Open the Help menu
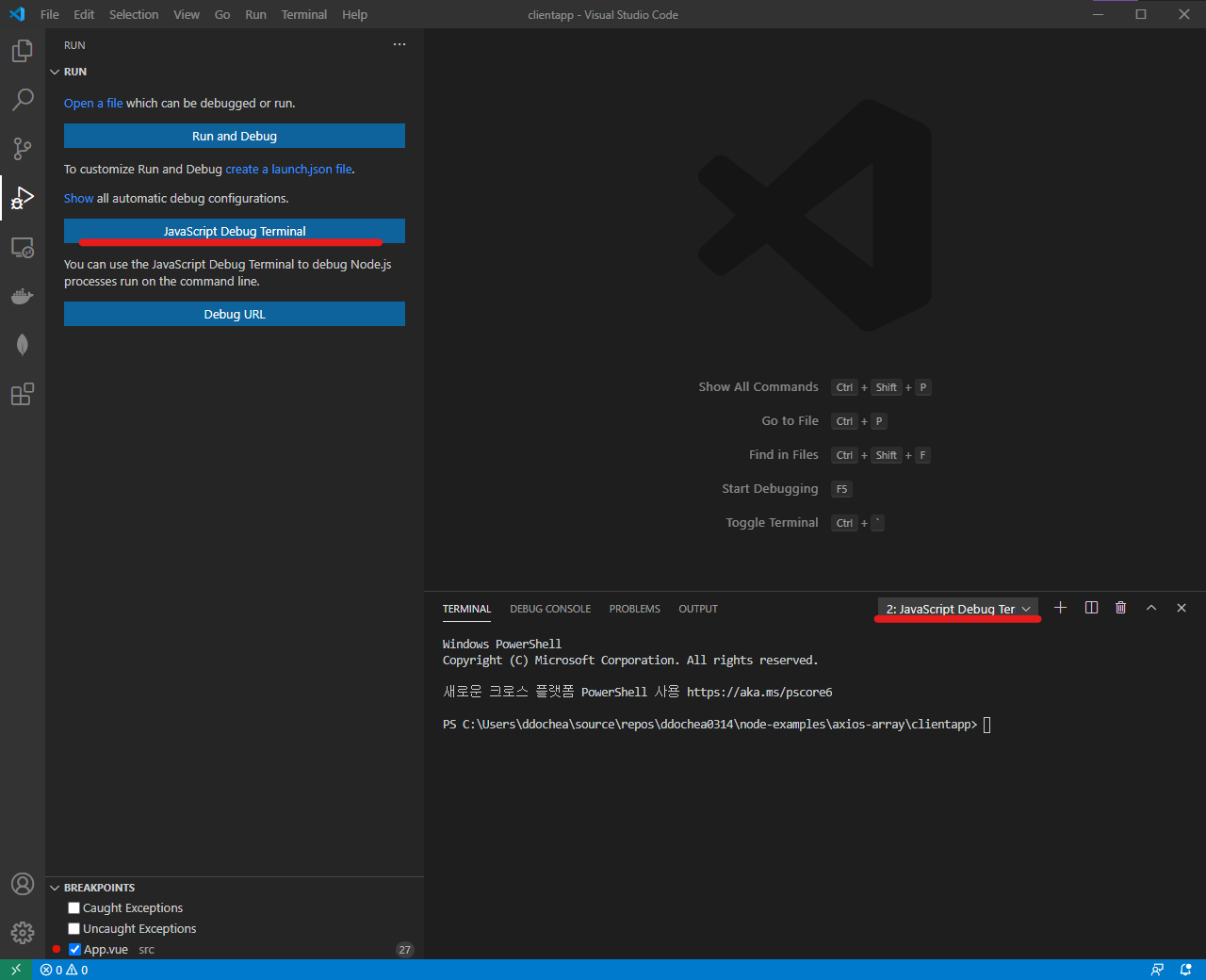Viewport: 1206px width, 980px height. [355, 14]
